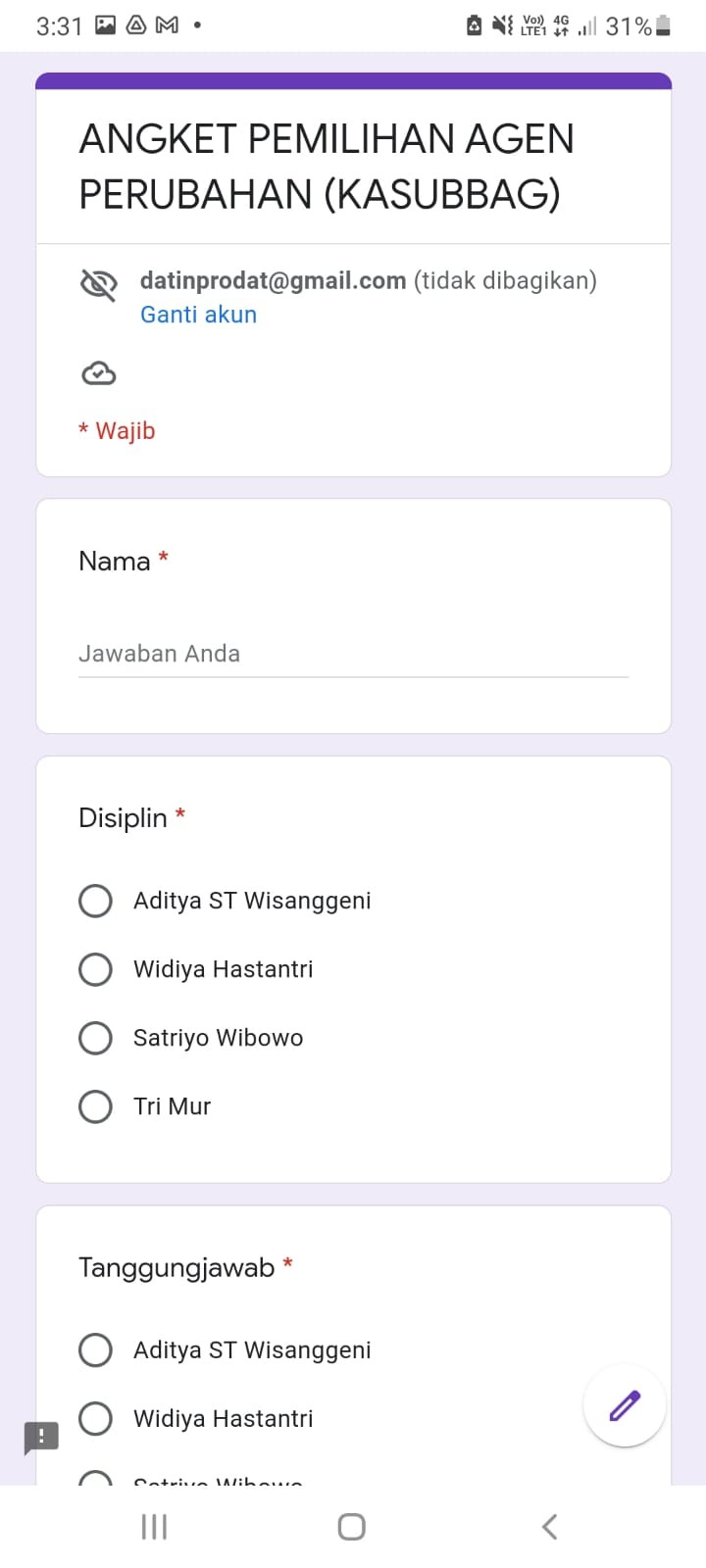Select Aditya ST Wisanggeni under Disiplin

95,901
